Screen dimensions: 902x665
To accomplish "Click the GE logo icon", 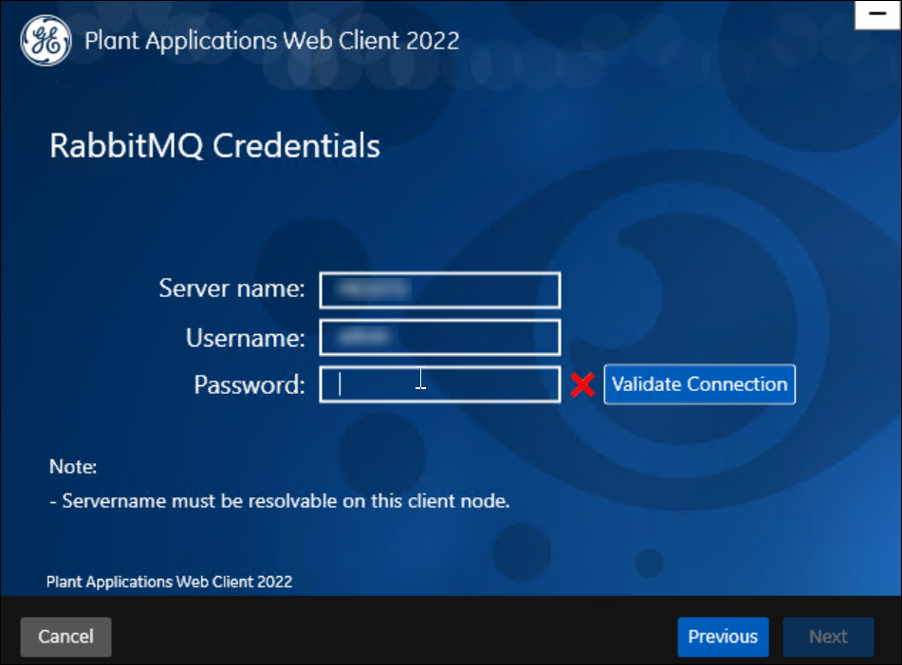I will 46,40.
